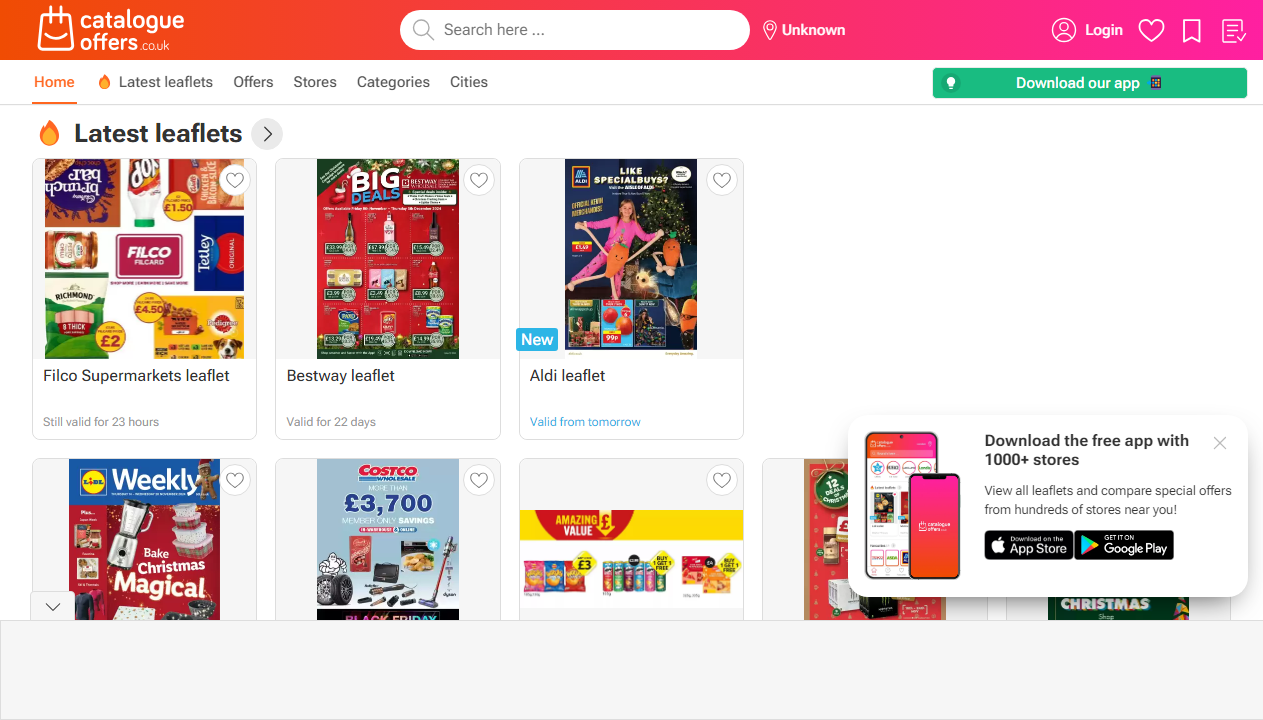Viewport: 1263px width, 720px height.
Task: Click the down chevron expander at bottom-left
Action: pyautogui.click(x=53, y=606)
